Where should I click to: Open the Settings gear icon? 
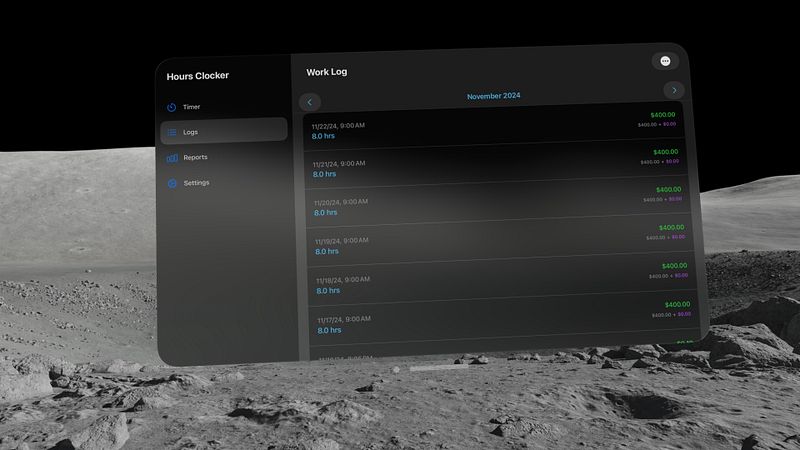172,183
